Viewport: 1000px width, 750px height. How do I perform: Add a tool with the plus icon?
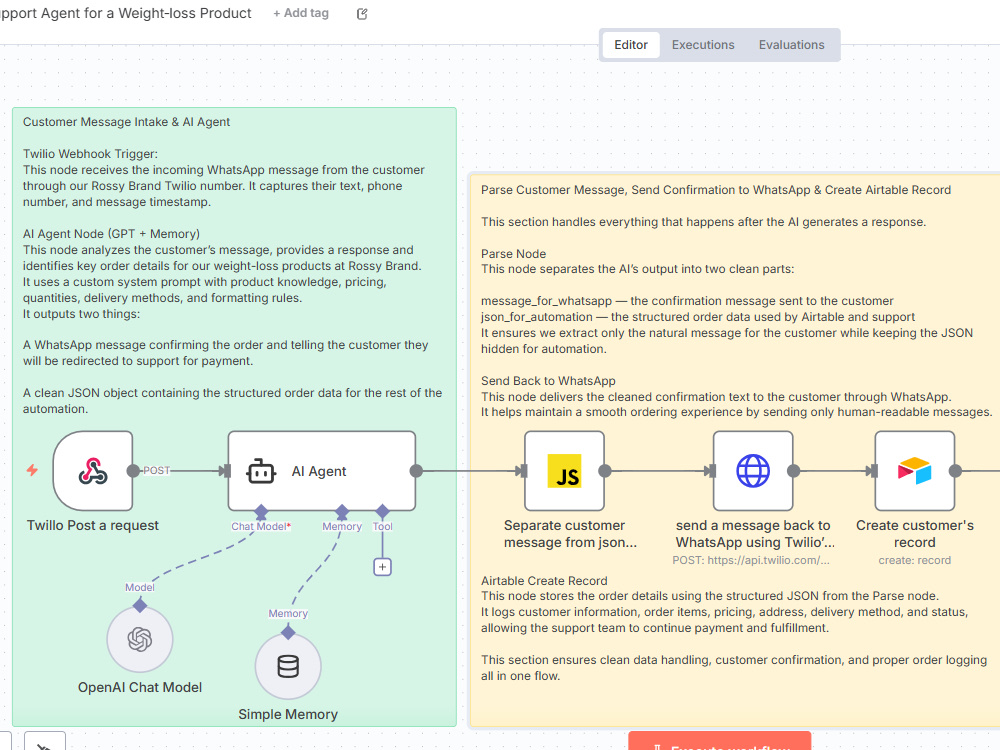pos(382,567)
